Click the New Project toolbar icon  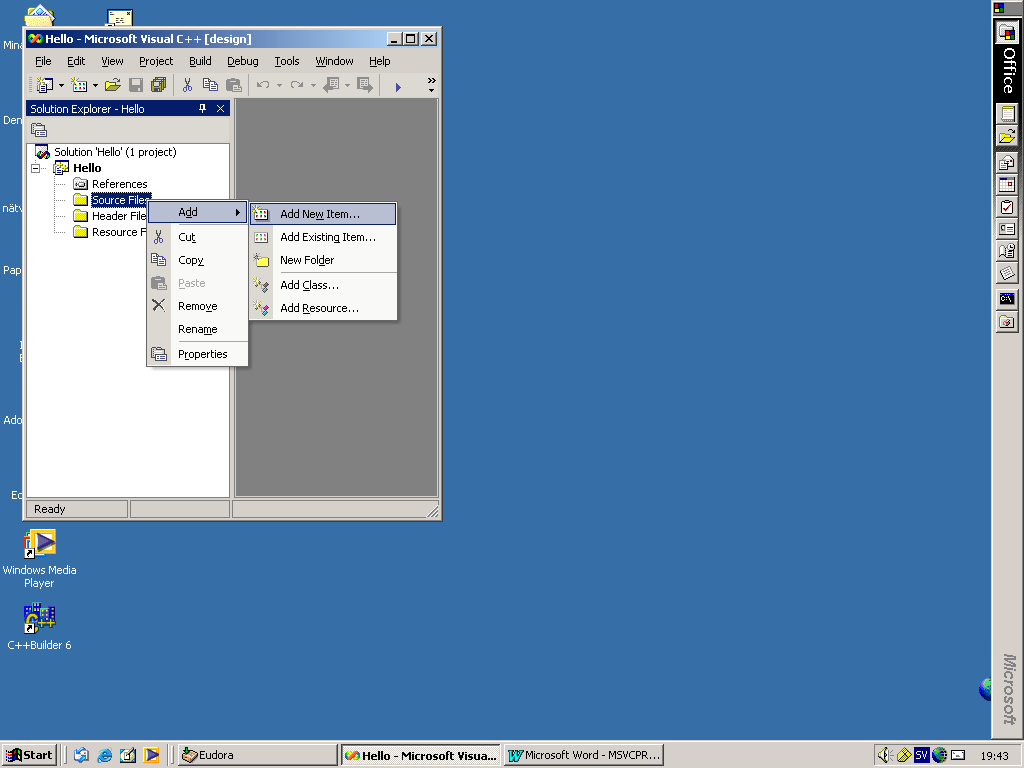pos(44,85)
